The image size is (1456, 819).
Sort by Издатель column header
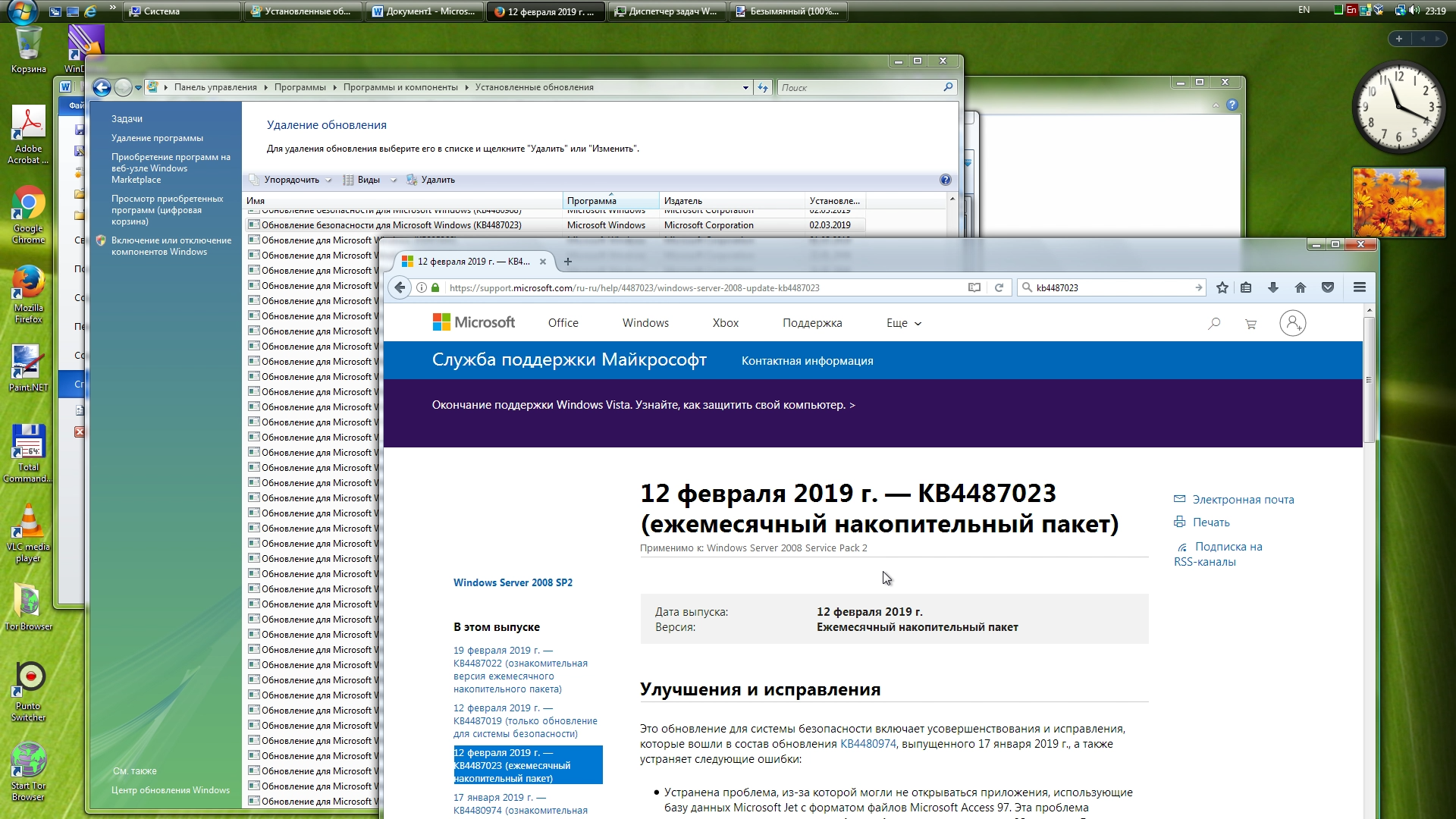click(732, 201)
